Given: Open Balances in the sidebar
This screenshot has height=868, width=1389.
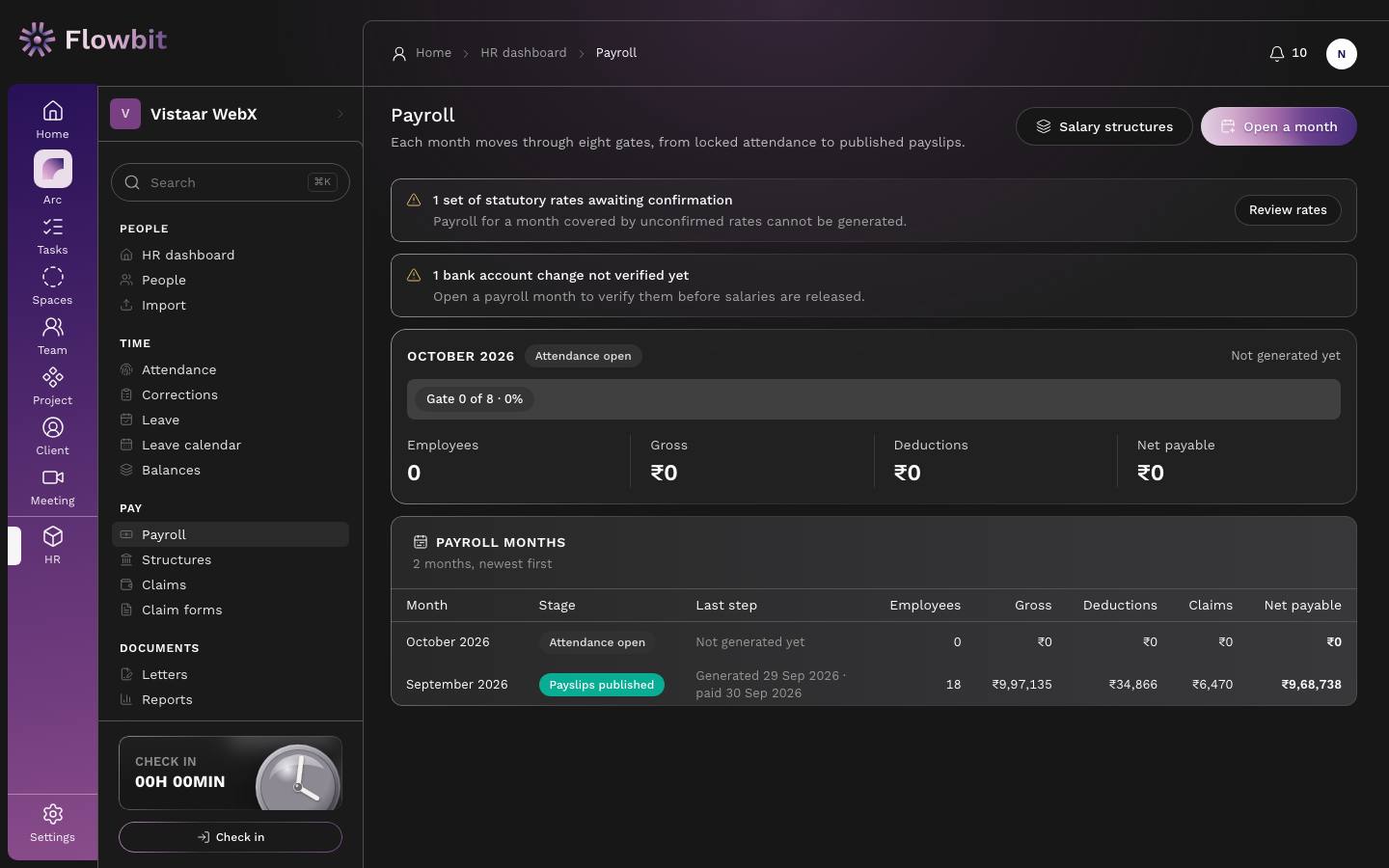Looking at the screenshot, I should [231, 470].
